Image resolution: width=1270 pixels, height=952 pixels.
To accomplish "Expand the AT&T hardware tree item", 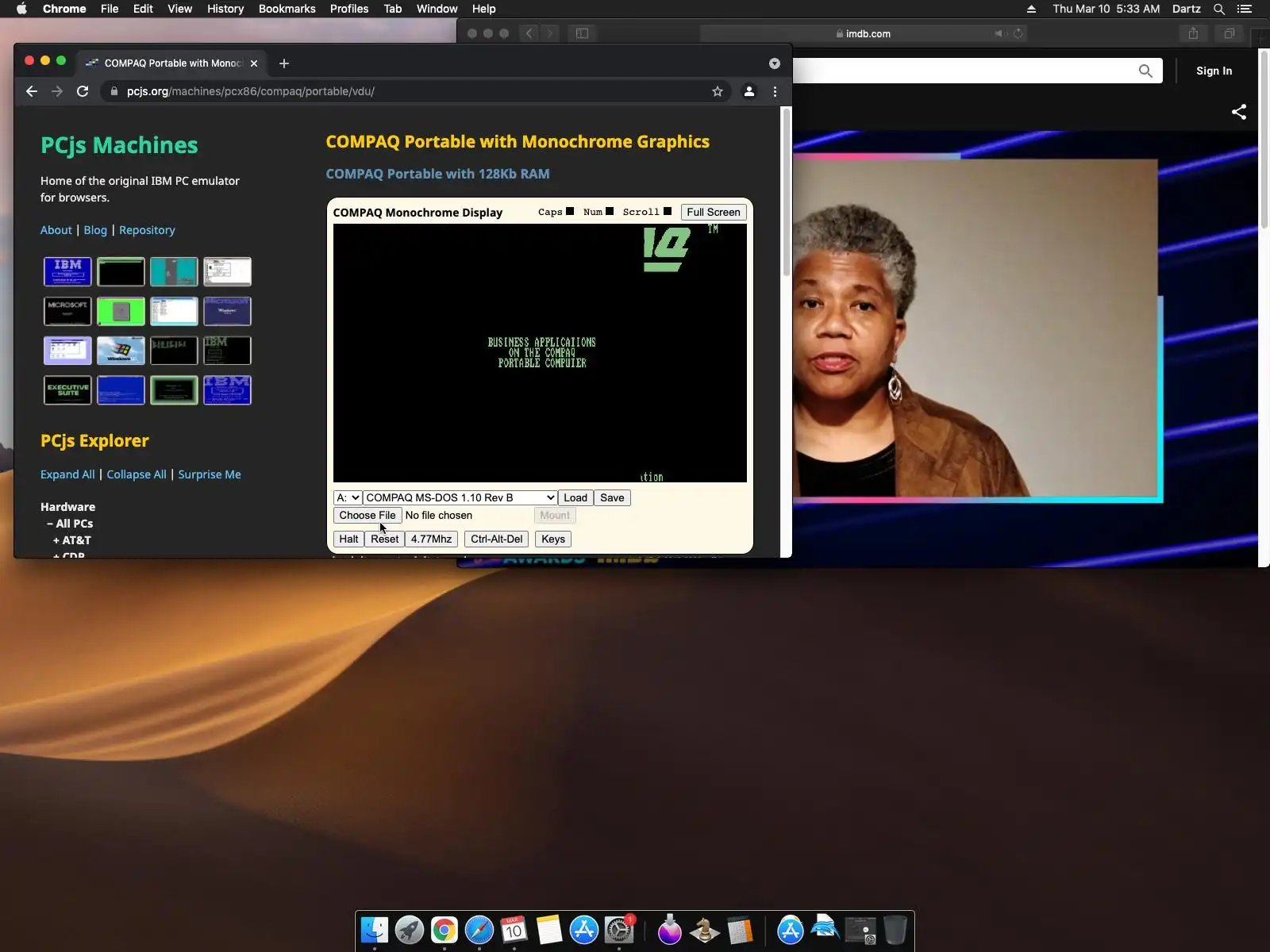I will click(x=72, y=540).
